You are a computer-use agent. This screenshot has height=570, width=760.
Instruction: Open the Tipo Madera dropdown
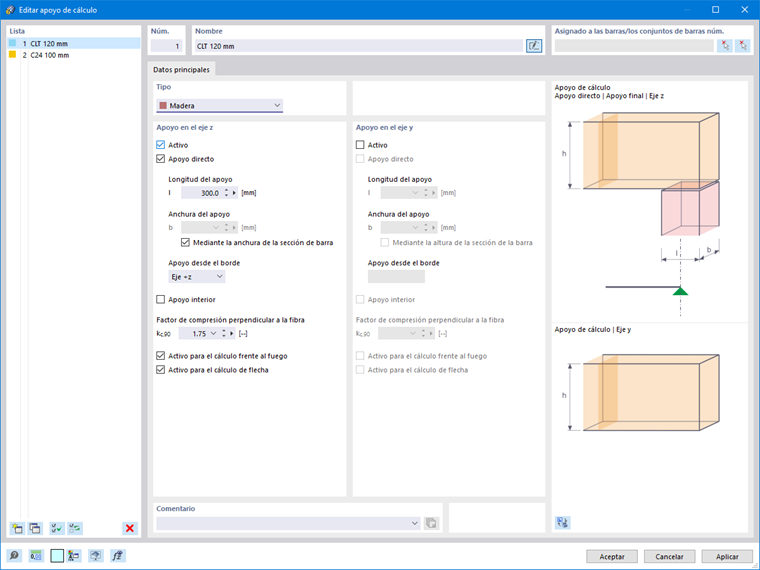click(x=220, y=105)
